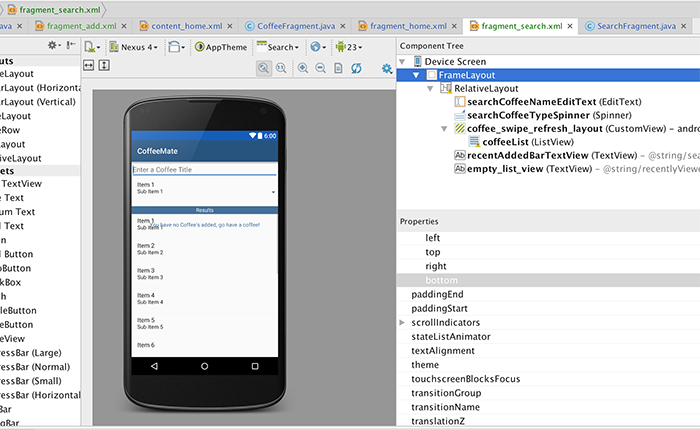Switch to the SearchFragment.java tab
The height and width of the screenshot is (430, 700).
(x=636, y=26)
